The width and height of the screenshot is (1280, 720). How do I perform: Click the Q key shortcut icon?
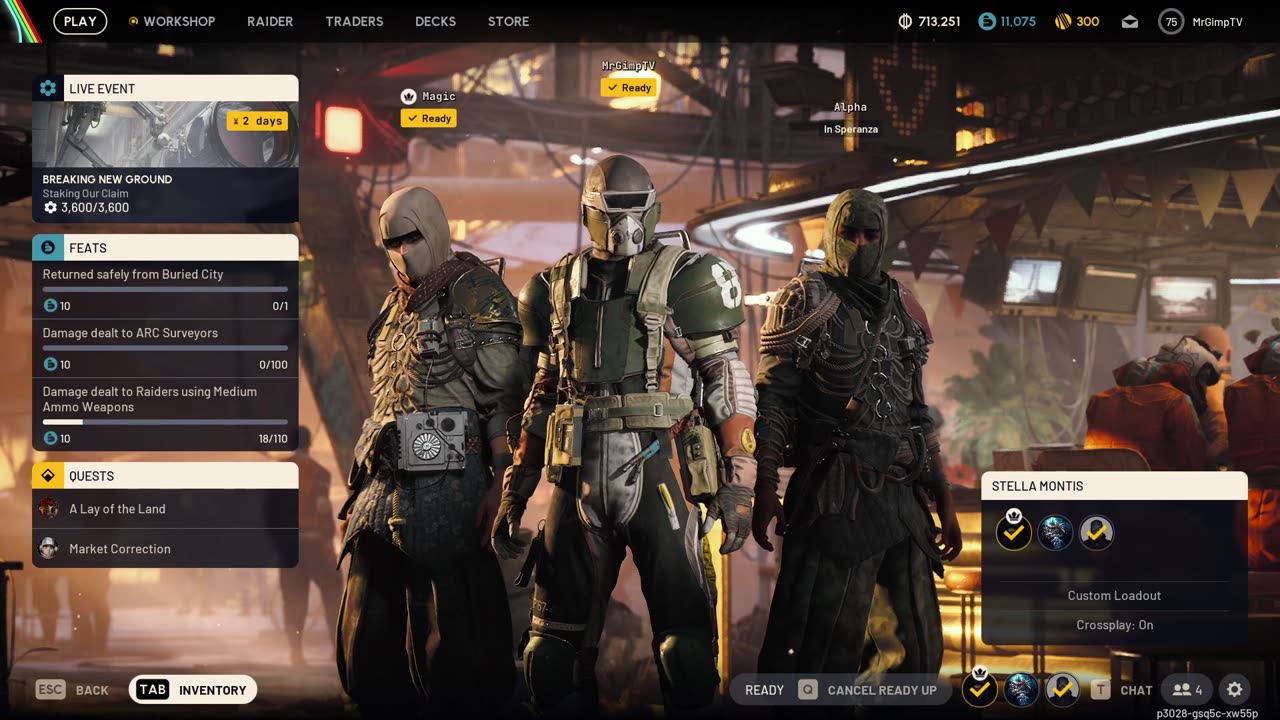click(x=808, y=690)
